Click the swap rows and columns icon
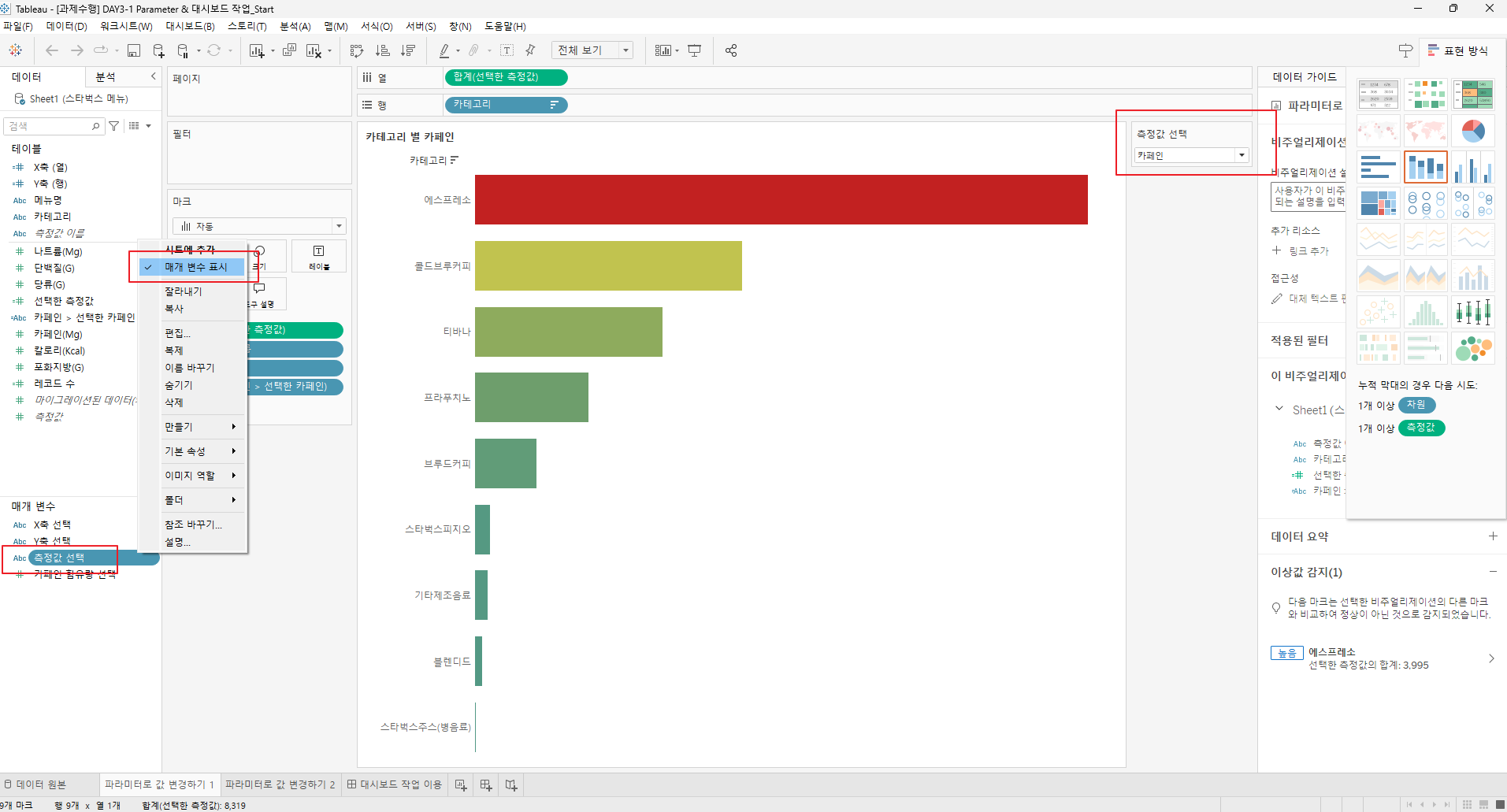Screen dimensions: 1507x812 coord(357,50)
